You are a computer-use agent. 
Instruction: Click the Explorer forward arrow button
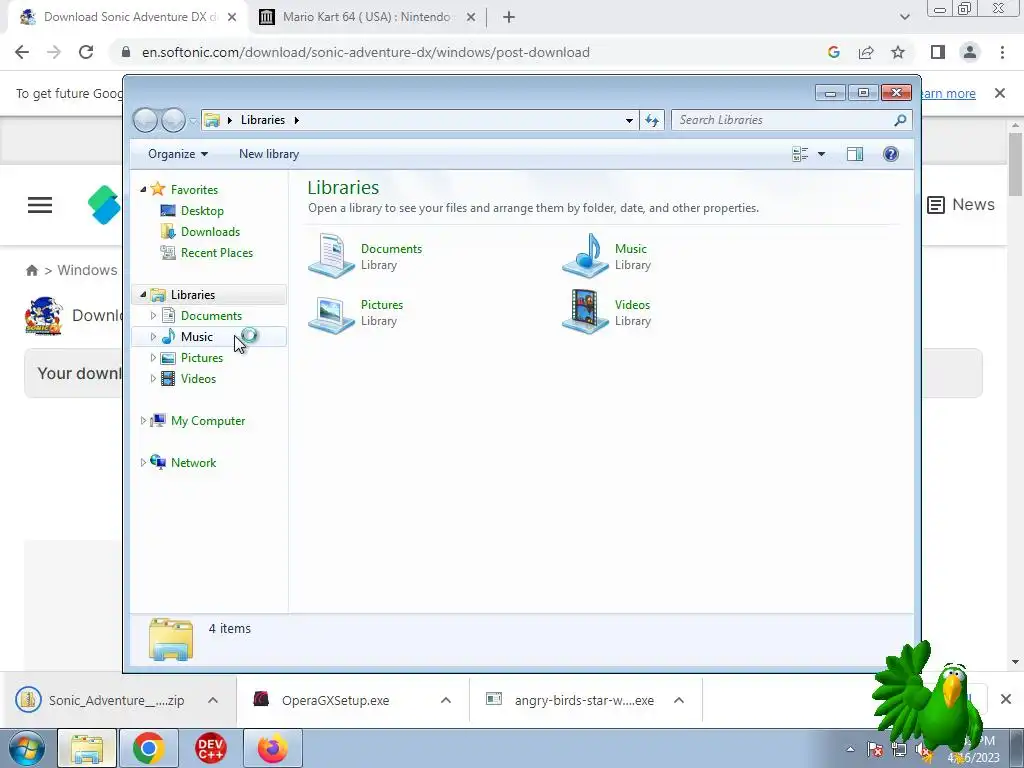point(173,120)
